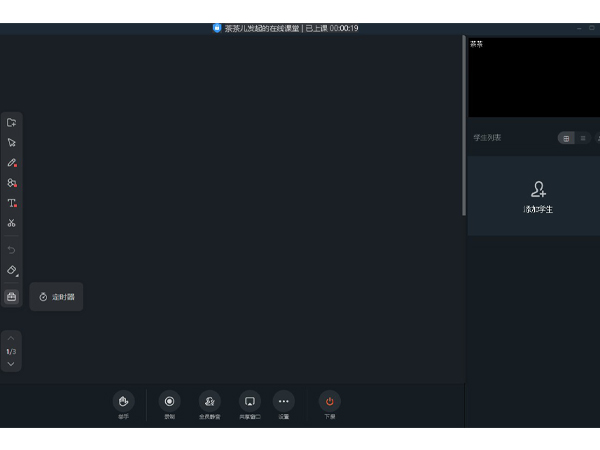Open the toolbox briefcase icon
Viewport: 600px width, 450px height.
(x=11, y=297)
